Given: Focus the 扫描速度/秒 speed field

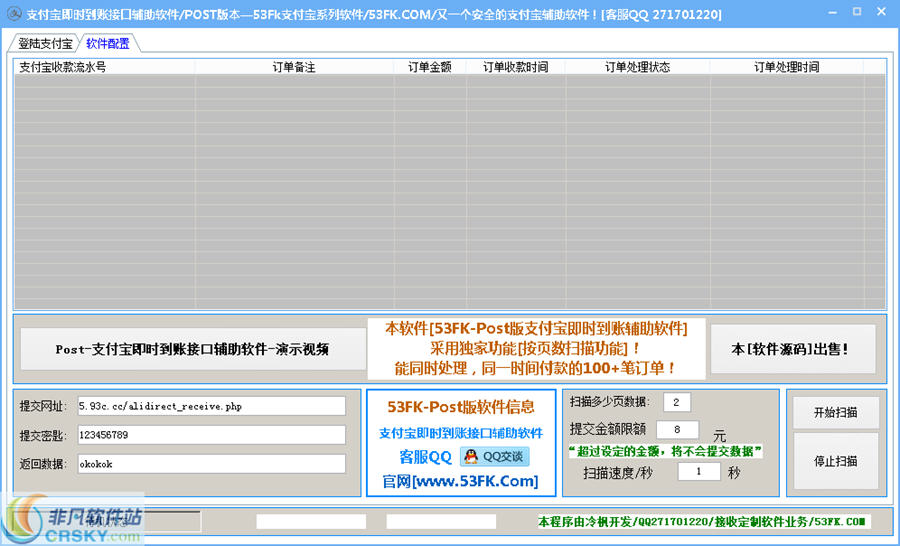Looking at the screenshot, I should [x=699, y=471].
